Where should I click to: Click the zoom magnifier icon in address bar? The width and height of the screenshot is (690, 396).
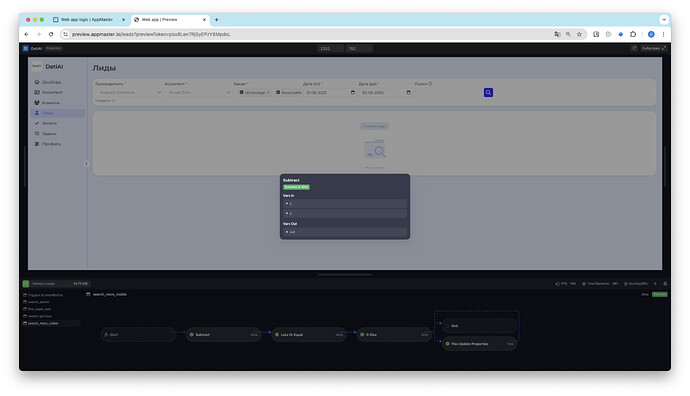tap(568, 34)
